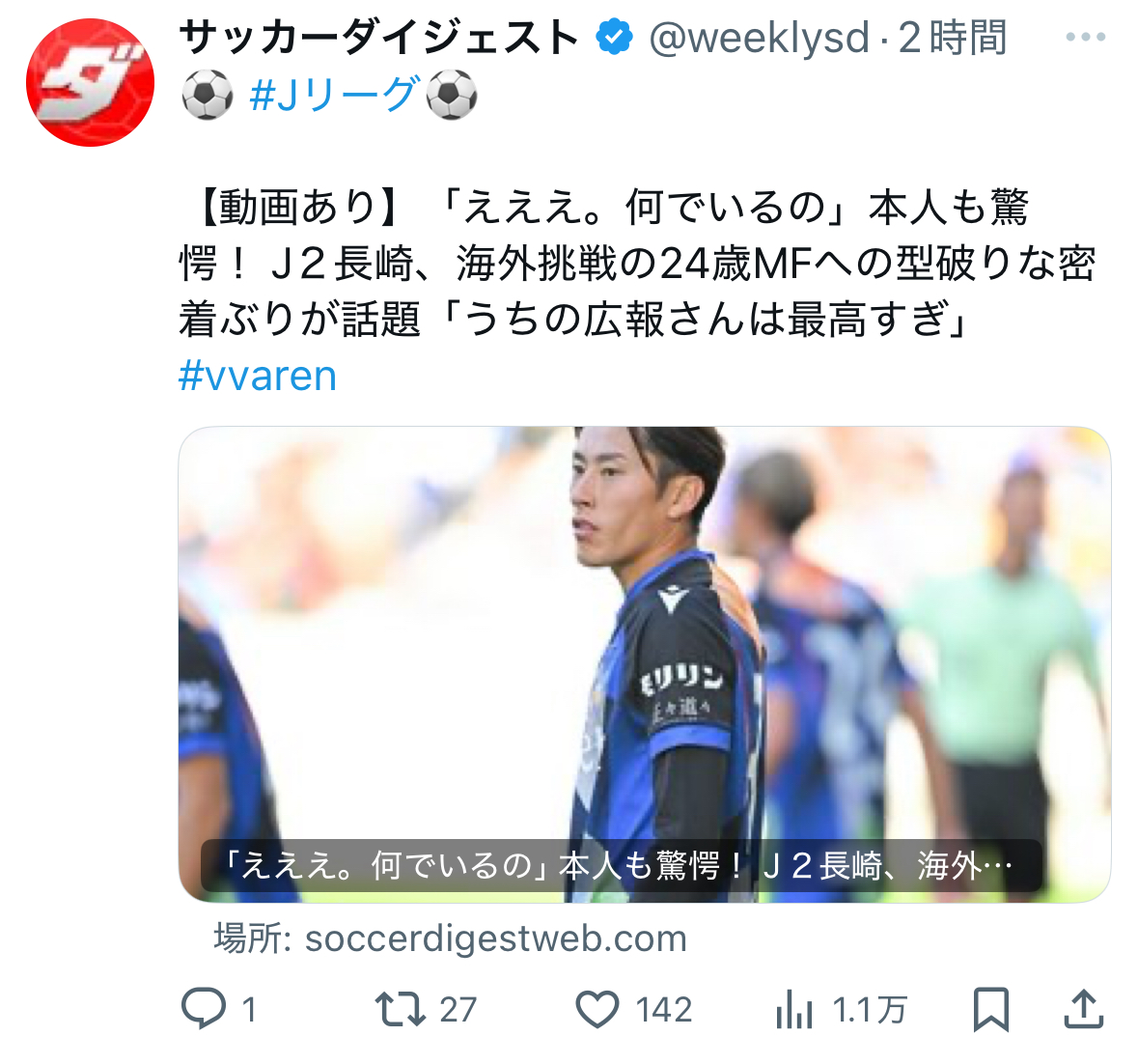This screenshot has height=1064, width=1138.
Task: Open the #vvaren hashtag
Action: click(x=258, y=376)
